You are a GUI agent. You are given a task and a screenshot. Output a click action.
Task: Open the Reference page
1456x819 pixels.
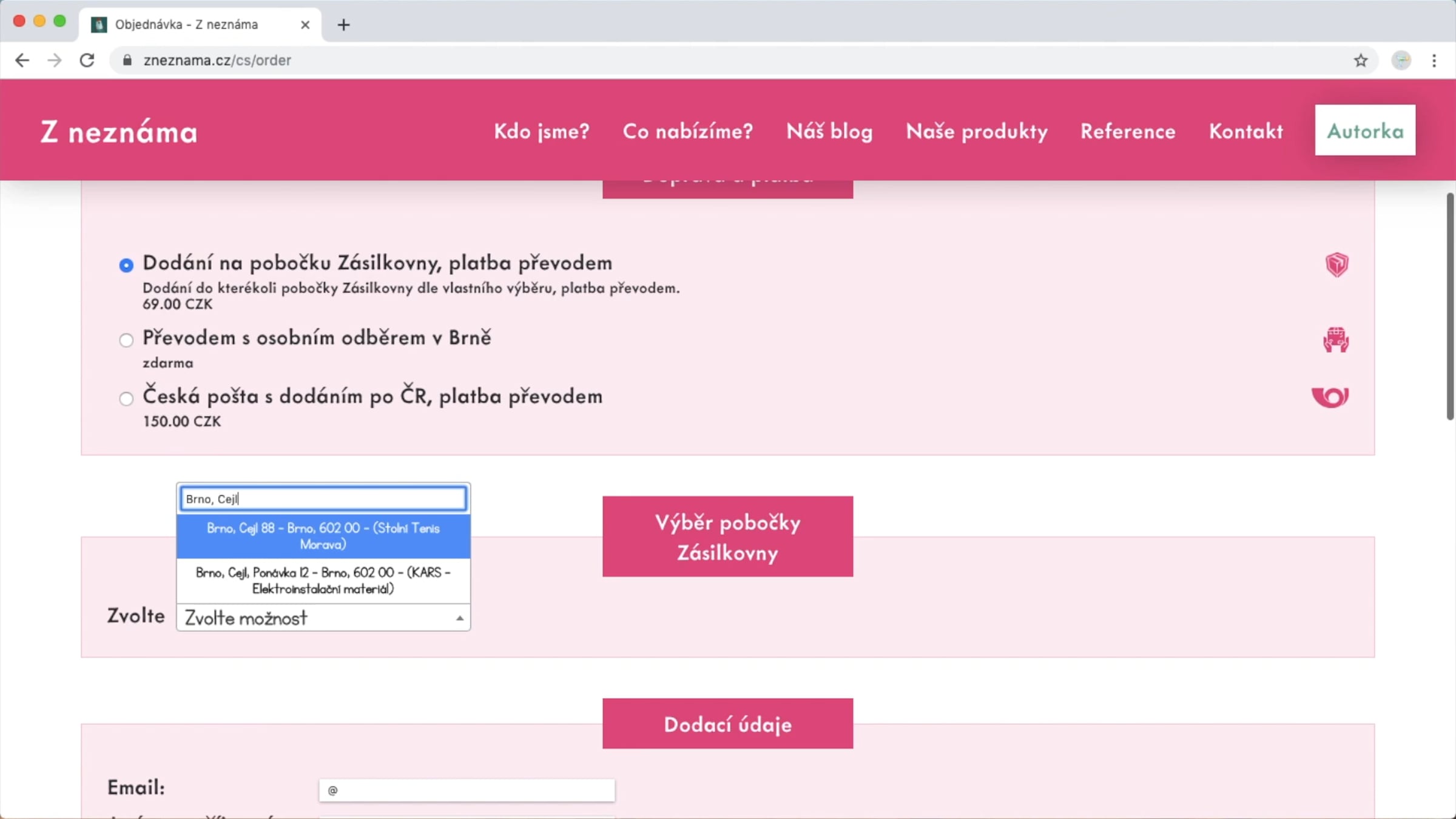point(1128,131)
